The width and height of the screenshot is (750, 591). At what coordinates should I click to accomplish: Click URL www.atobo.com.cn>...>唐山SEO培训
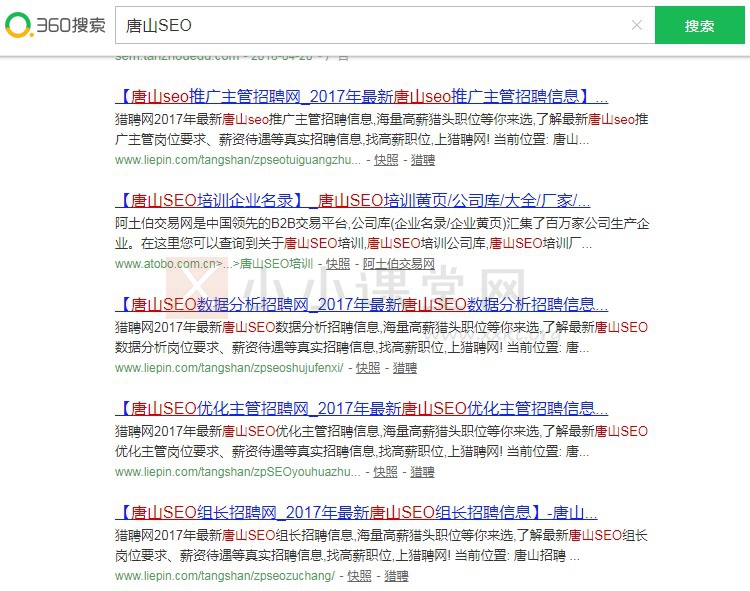pos(214,264)
